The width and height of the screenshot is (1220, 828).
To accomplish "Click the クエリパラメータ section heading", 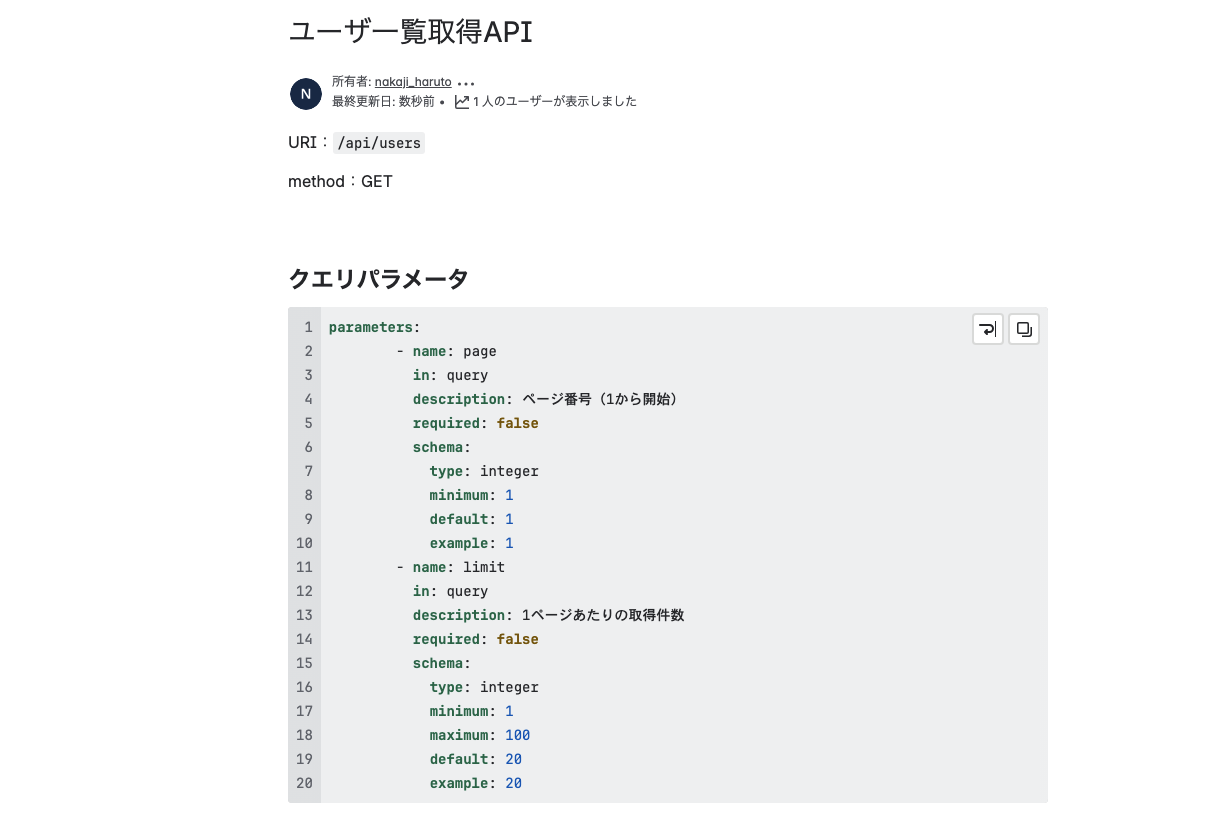I will 377,279.
